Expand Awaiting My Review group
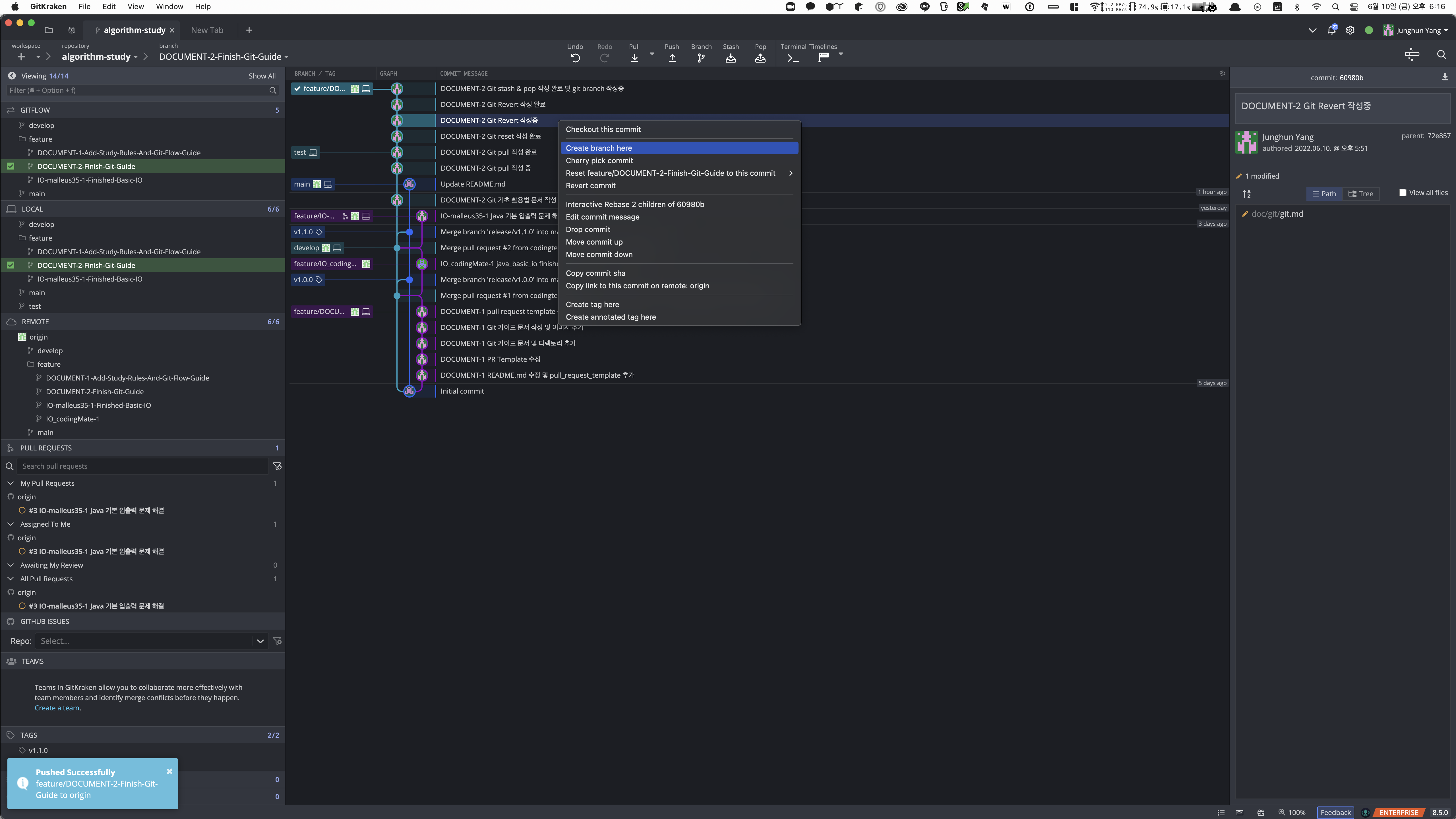 point(10,565)
